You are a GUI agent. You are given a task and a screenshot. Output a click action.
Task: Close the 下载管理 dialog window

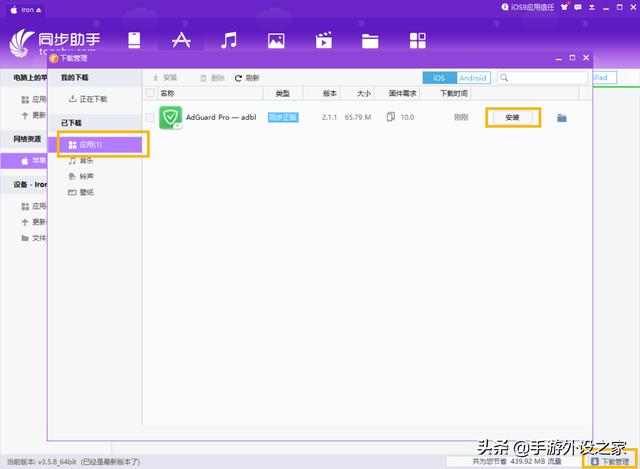(586, 58)
